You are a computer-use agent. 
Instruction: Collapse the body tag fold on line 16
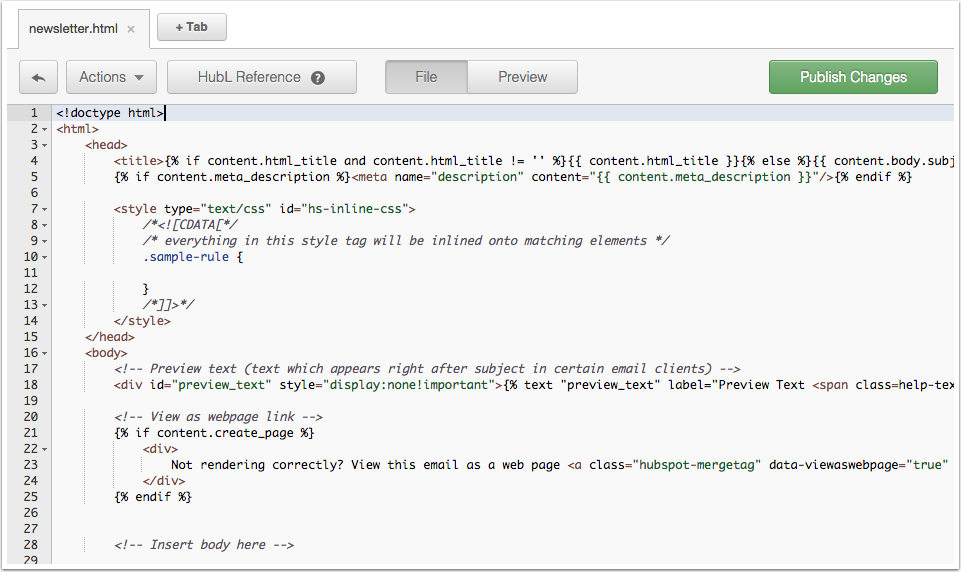[45, 353]
